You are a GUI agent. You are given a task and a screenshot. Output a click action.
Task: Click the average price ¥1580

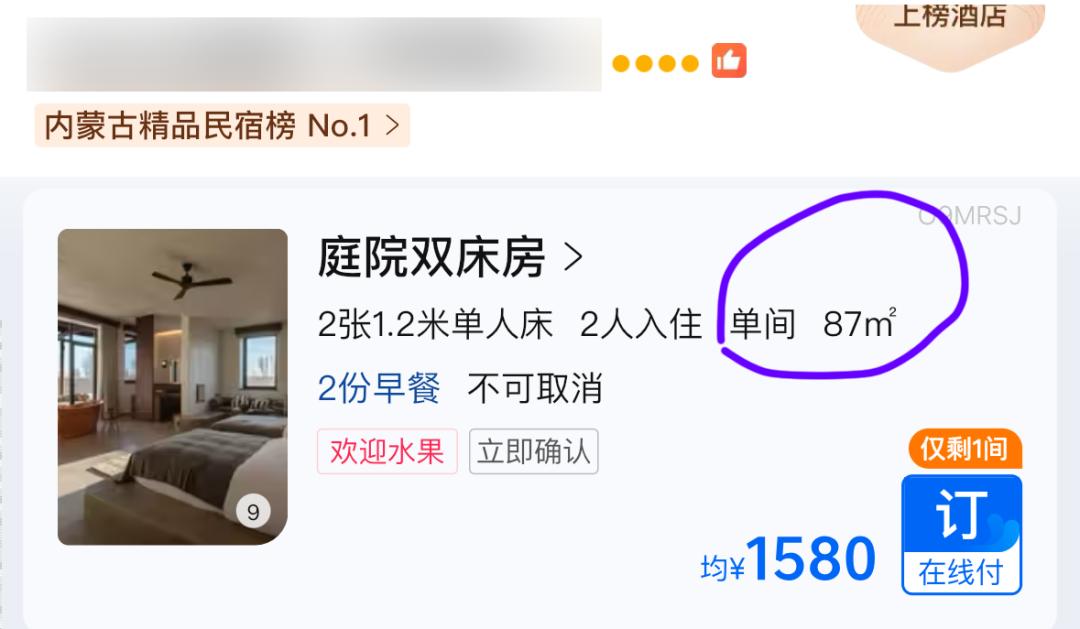788,560
